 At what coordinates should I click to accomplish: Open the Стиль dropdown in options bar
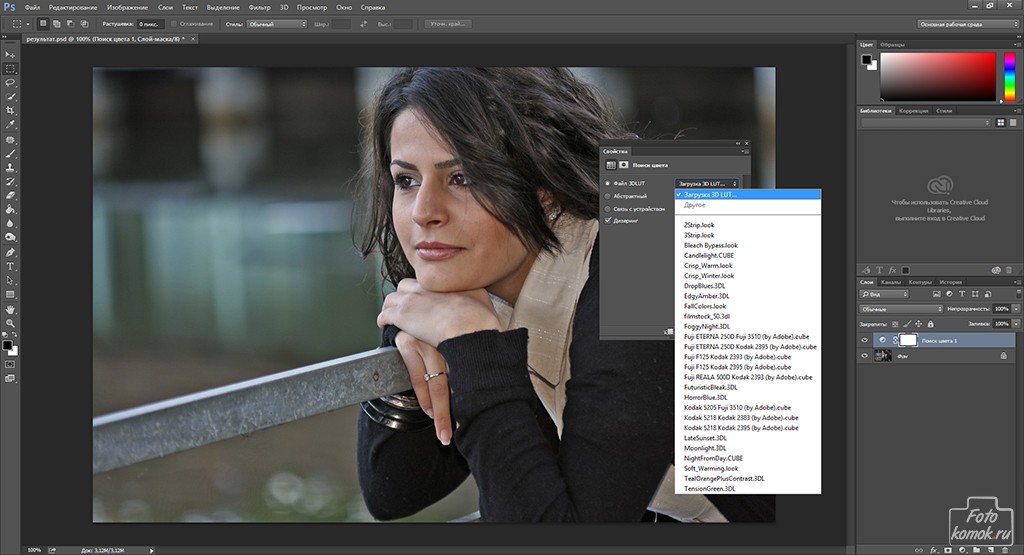pyautogui.click(x=277, y=23)
